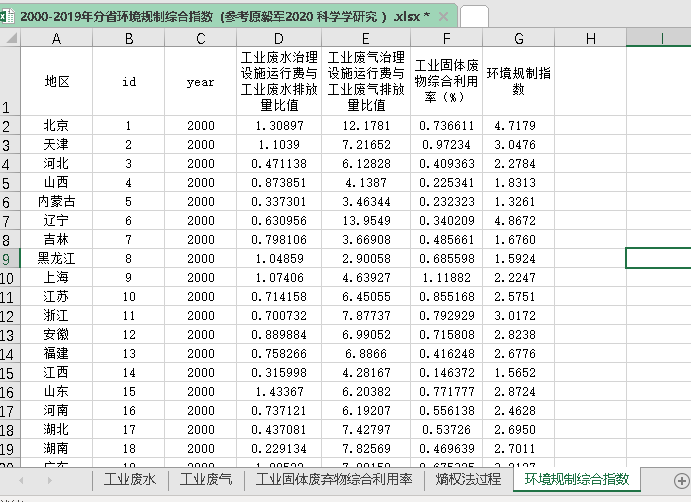Select column G header

click(518, 38)
